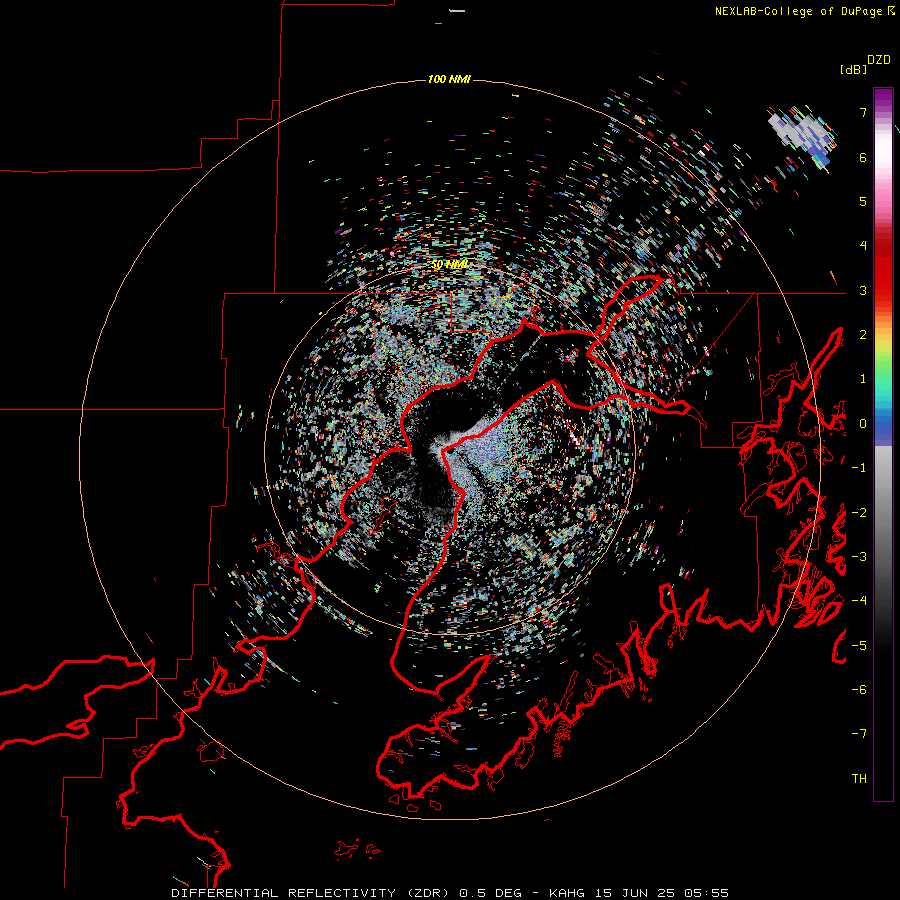The width and height of the screenshot is (900, 900).
Task: Click the color scale value -5
Action: pyautogui.click(x=859, y=646)
